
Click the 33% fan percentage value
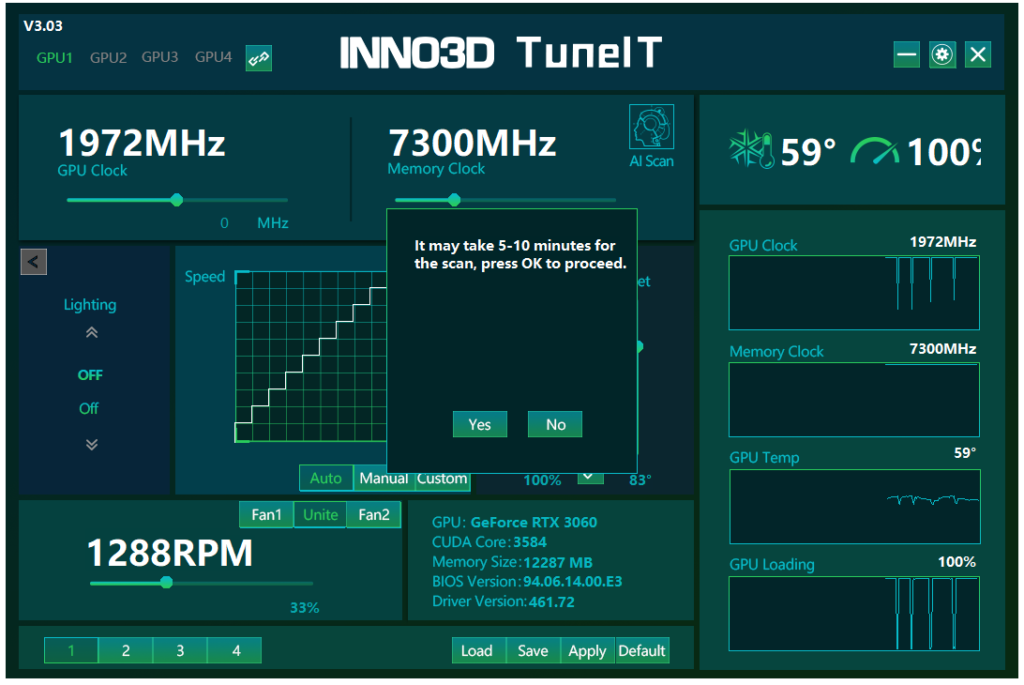click(x=304, y=608)
